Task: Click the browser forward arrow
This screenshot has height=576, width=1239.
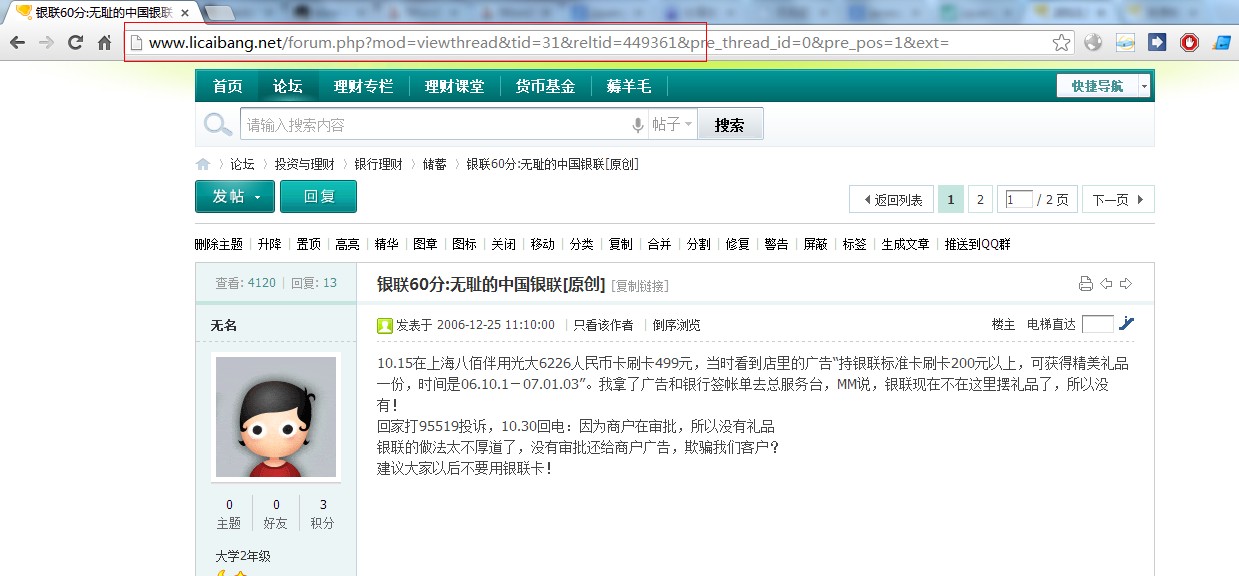Action: (46, 43)
